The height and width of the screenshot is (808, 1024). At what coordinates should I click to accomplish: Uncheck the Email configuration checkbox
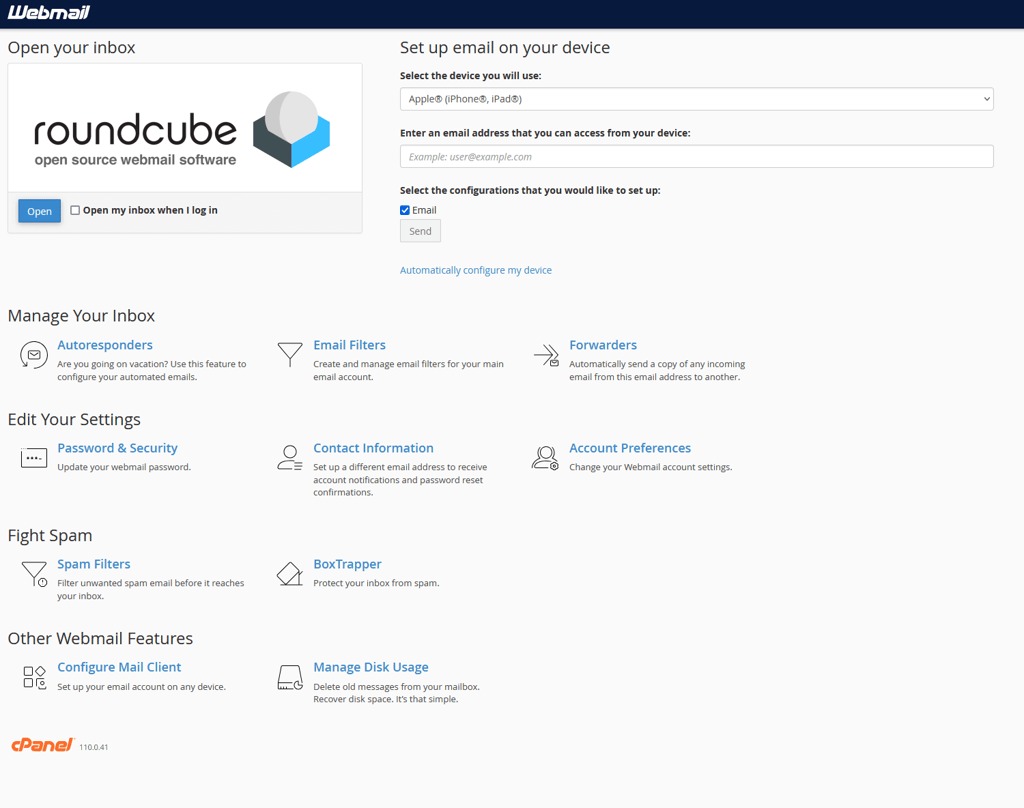tap(405, 210)
